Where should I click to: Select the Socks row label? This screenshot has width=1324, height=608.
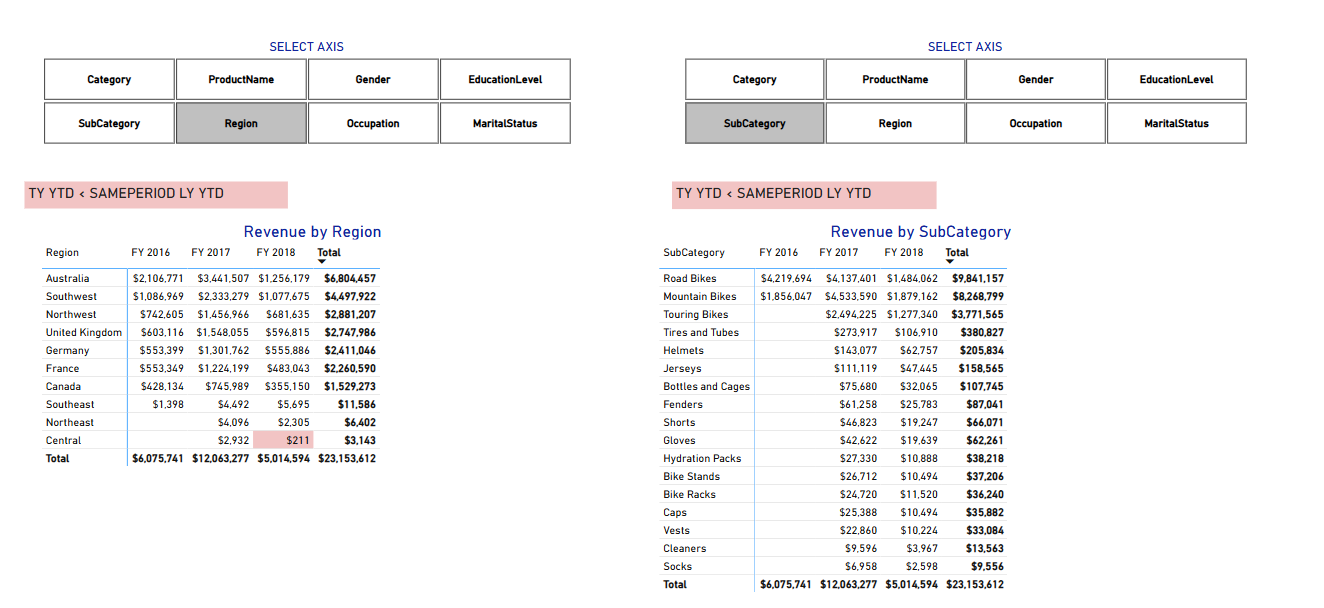[x=676, y=566]
